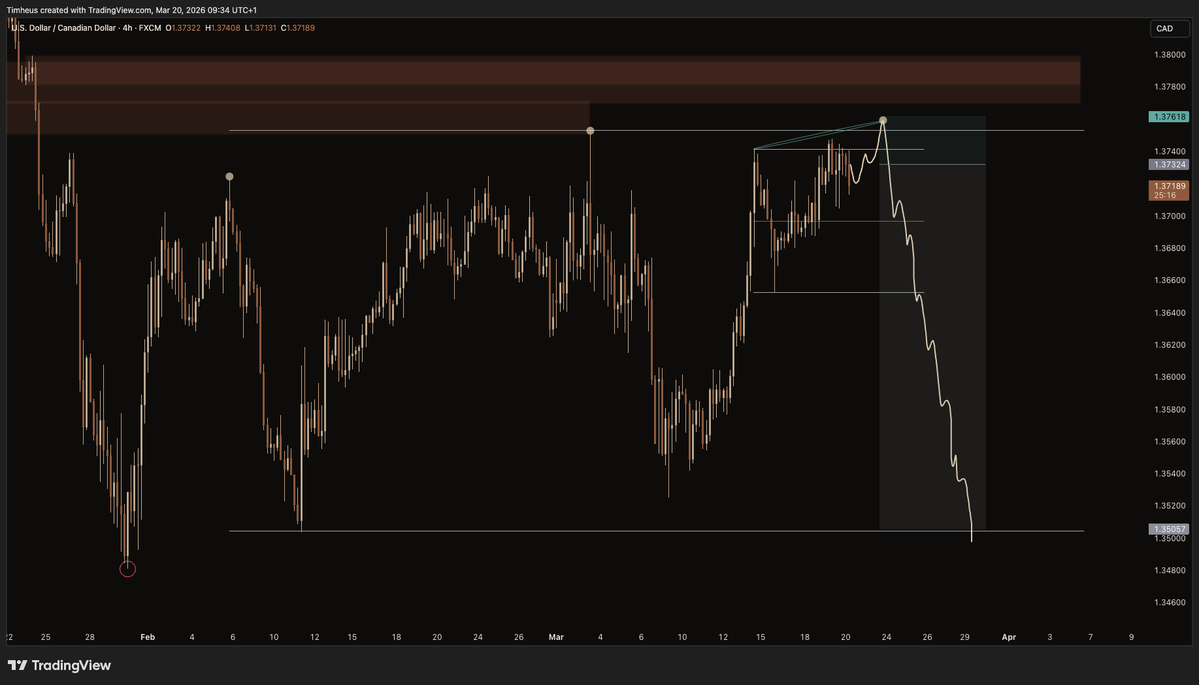Select the red circle marking the January low
The height and width of the screenshot is (685, 1199).
coord(128,569)
